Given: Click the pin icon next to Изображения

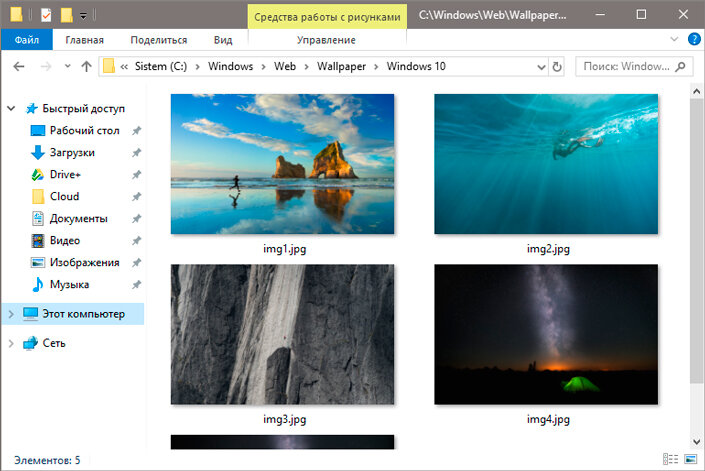Looking at the screenshot, I should coord(136,263).
